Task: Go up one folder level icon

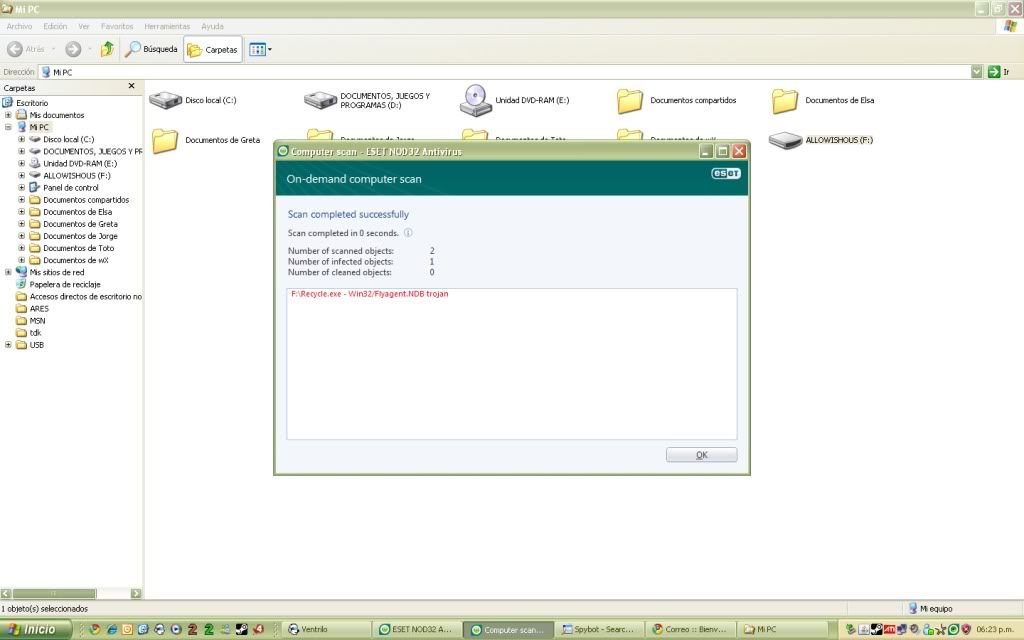Action: click(107, 49)
